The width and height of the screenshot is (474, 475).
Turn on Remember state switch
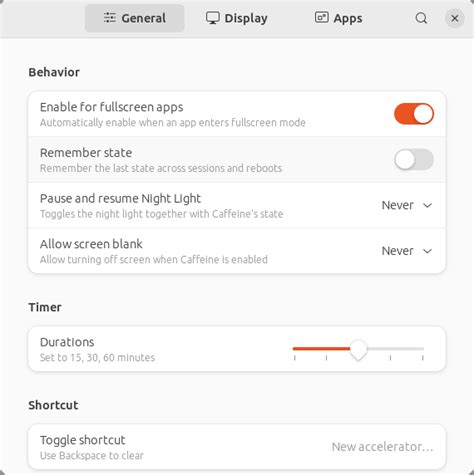coord(414,160)
